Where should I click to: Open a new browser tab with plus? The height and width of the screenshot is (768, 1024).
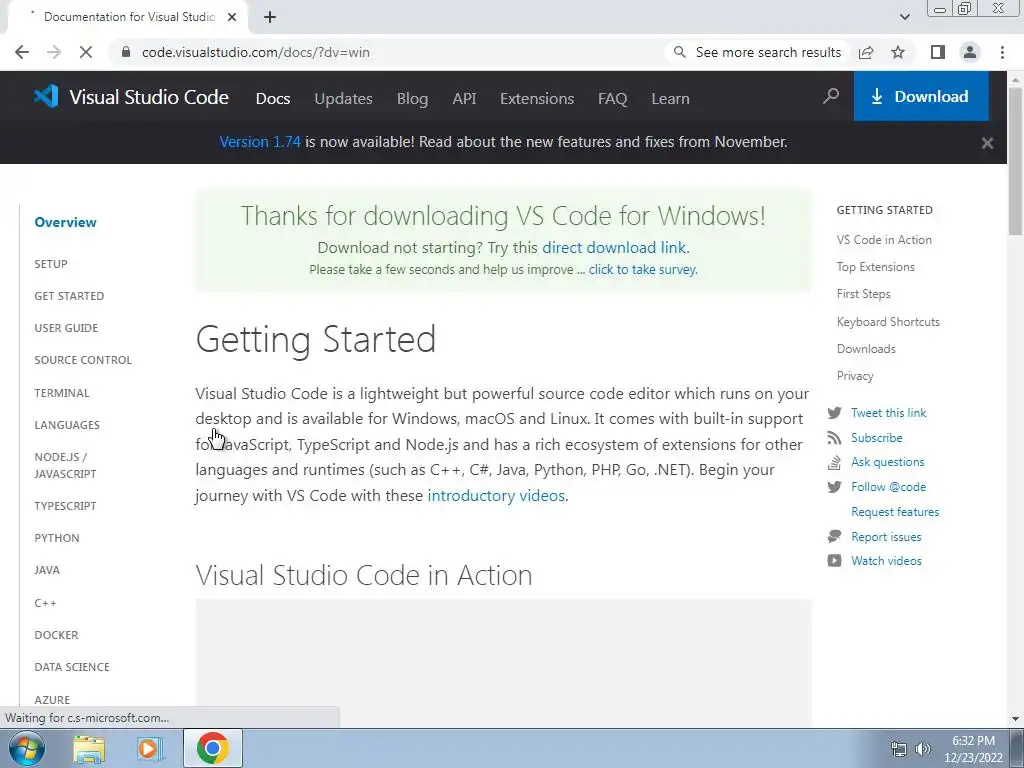point(270,17)
